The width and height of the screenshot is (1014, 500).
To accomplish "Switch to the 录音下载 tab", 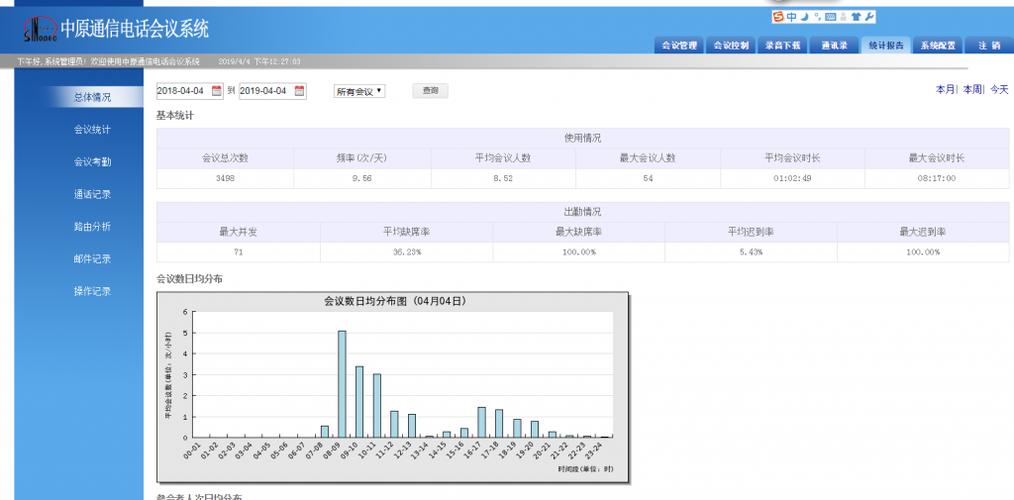I will click(782, 45).
